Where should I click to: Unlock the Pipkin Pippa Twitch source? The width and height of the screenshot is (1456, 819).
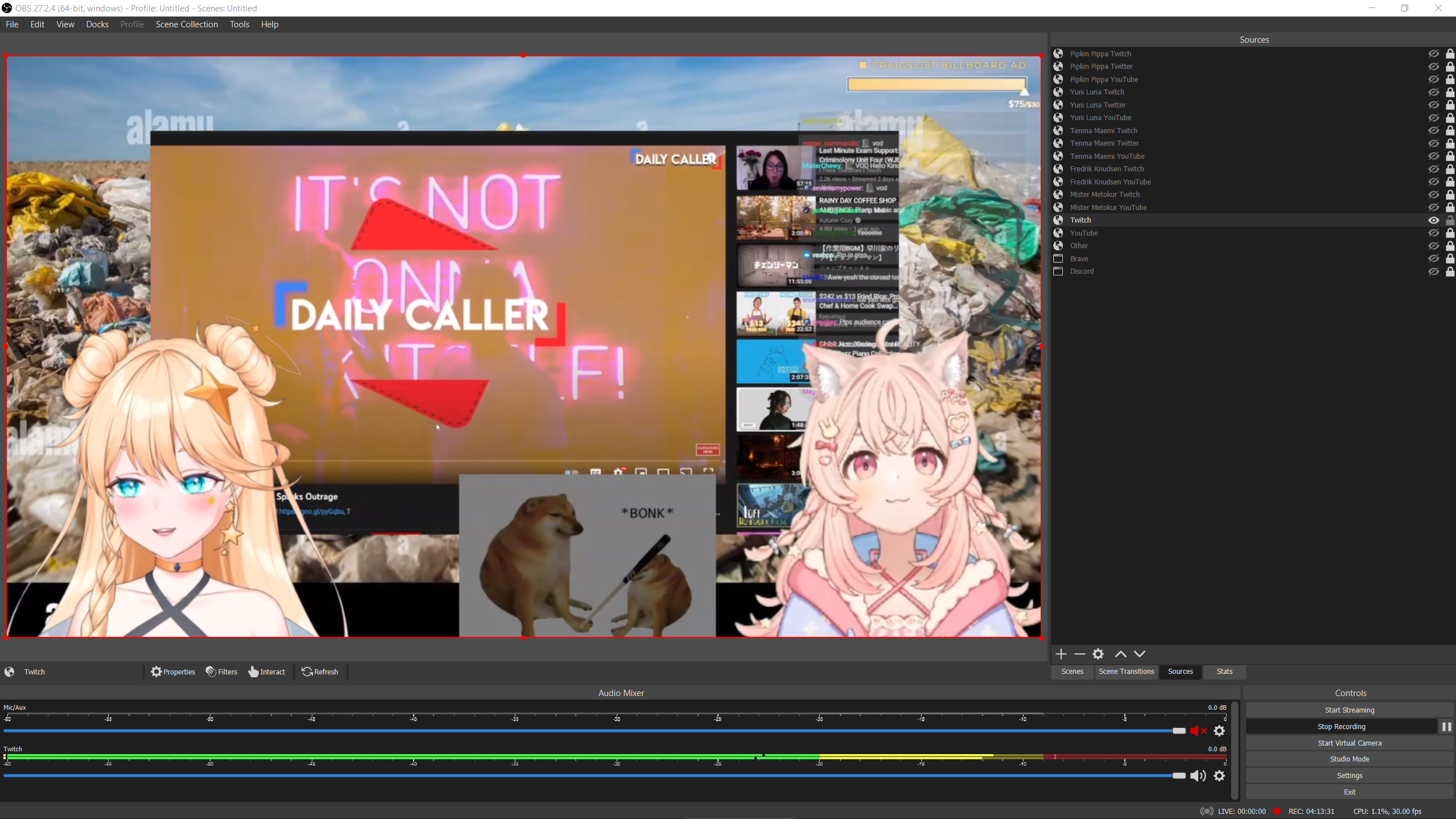[1450, 53]
